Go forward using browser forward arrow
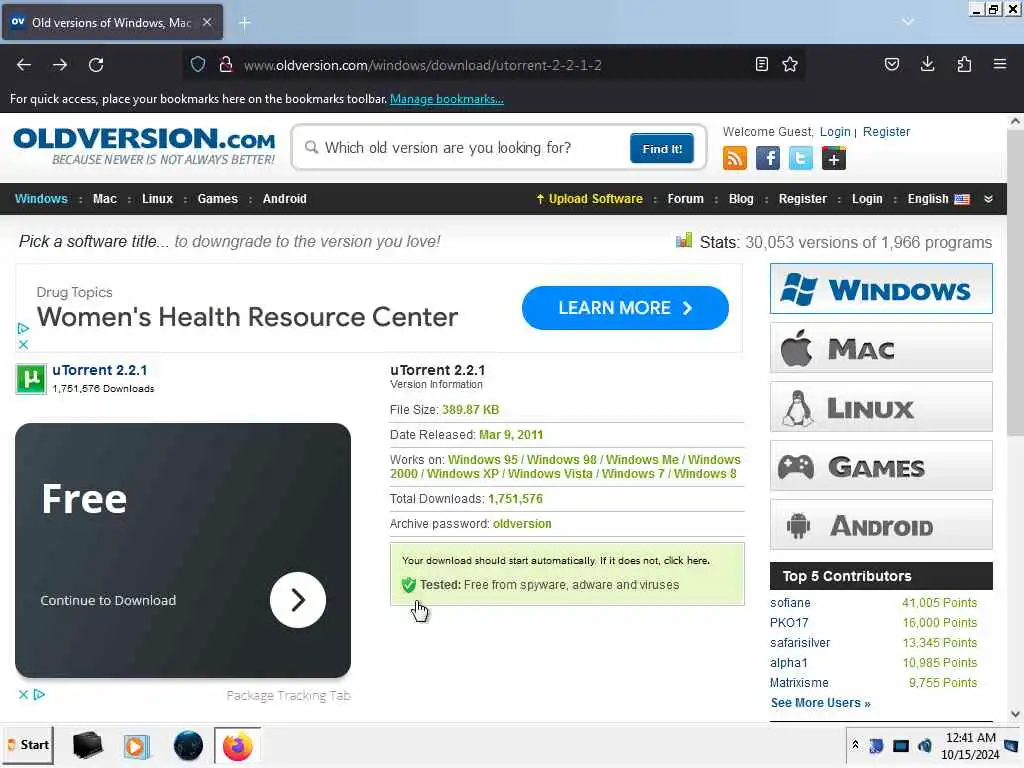Image resolution: width=1024 pixels, height=768 pixels. 60,65
